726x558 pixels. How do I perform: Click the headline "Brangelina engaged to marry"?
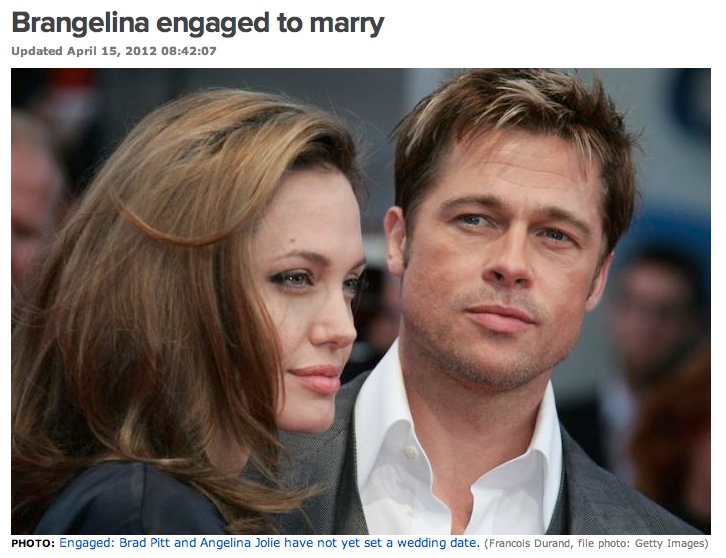pos(198,24)
